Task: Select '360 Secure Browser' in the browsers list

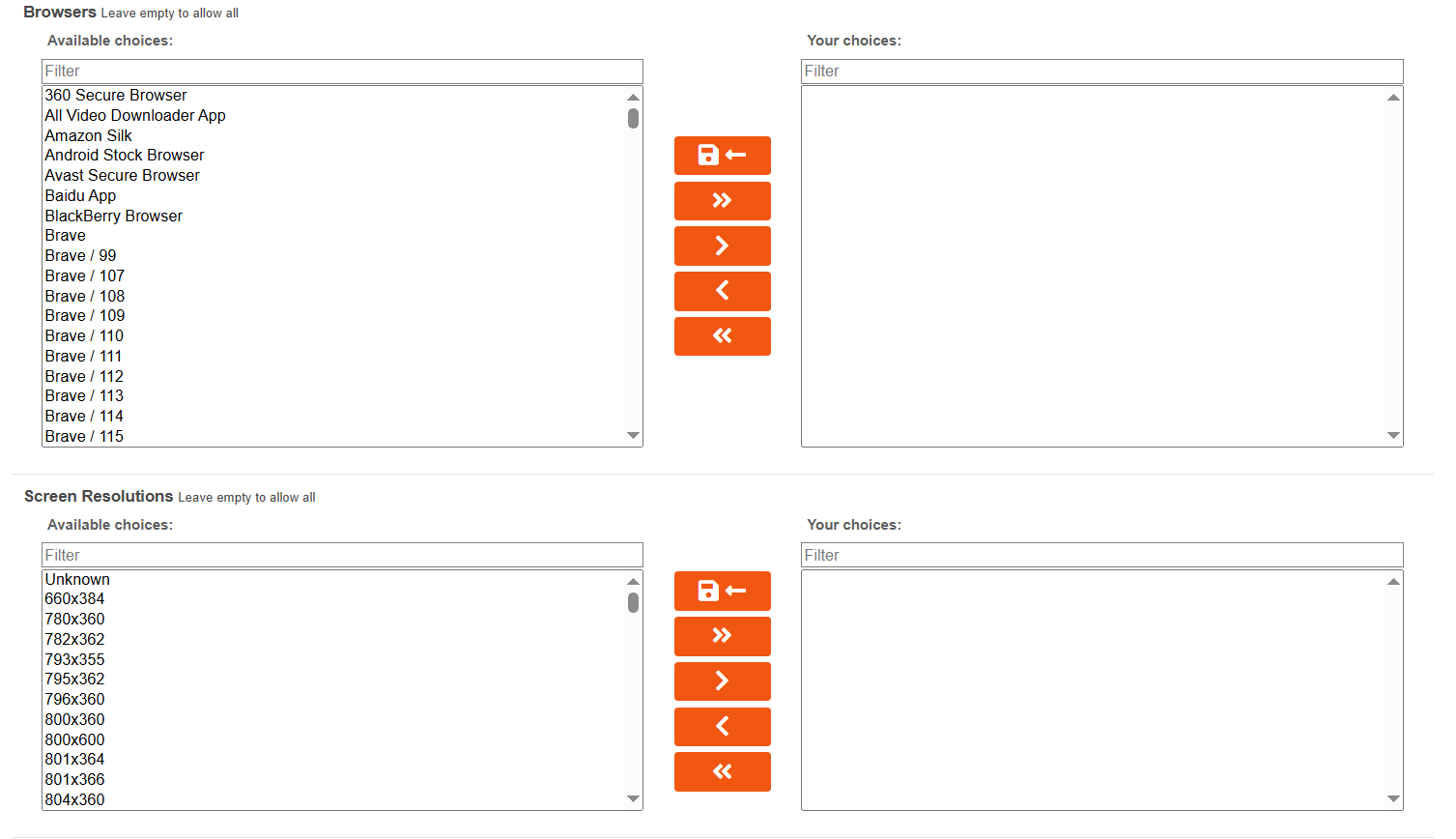Action: pos(334,96)
